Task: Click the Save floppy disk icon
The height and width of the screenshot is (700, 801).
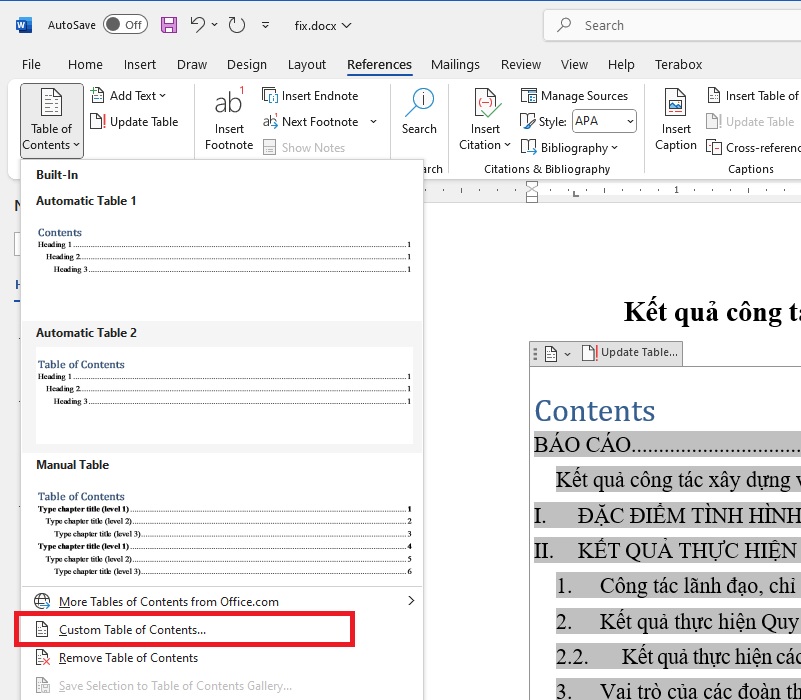Action: (x=169, y=25)
